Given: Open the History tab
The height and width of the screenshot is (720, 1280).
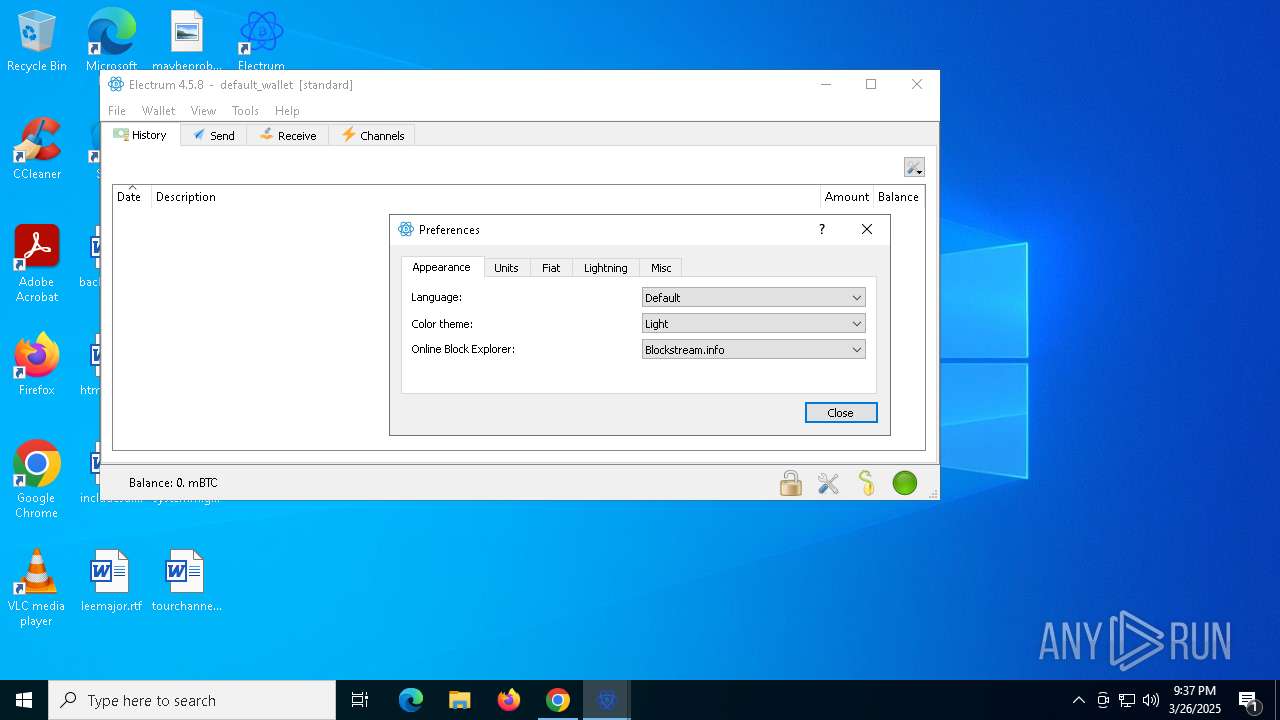Looking at the screenshot, I should tap(140, 135).
